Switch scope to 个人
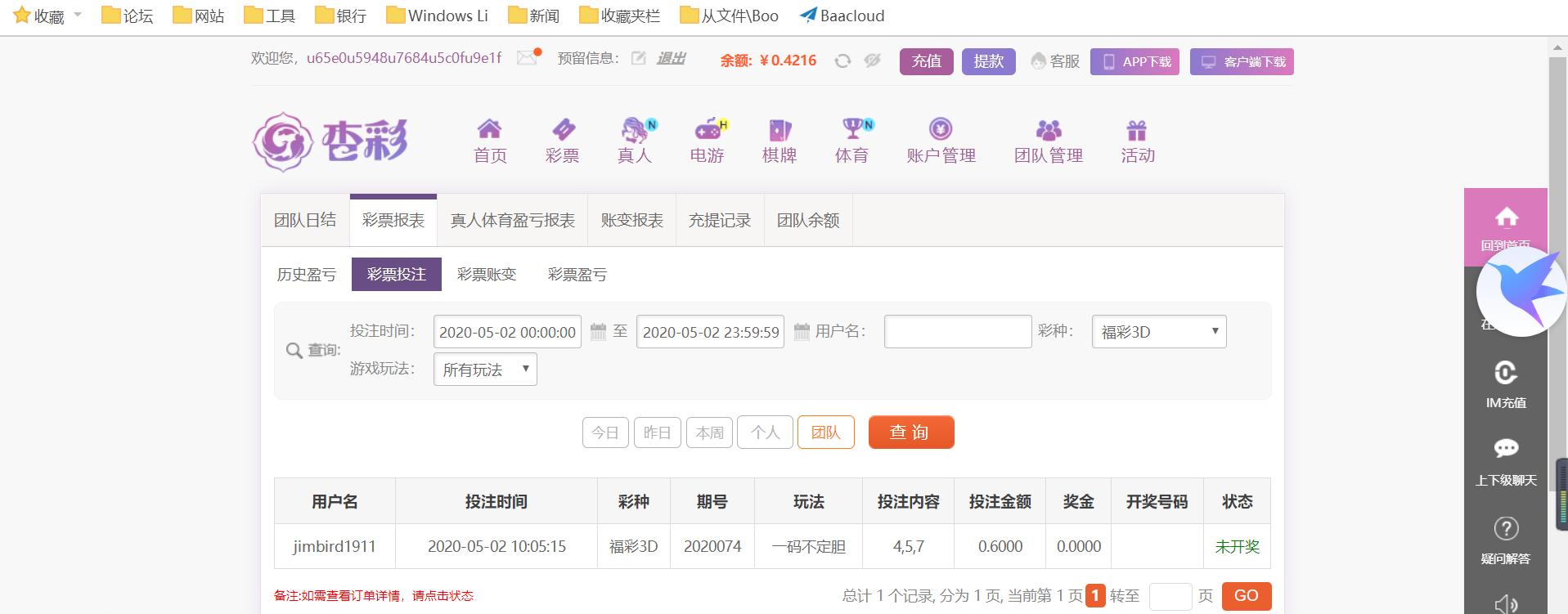Screen dimensions: 1568x614 click(766, 432)
